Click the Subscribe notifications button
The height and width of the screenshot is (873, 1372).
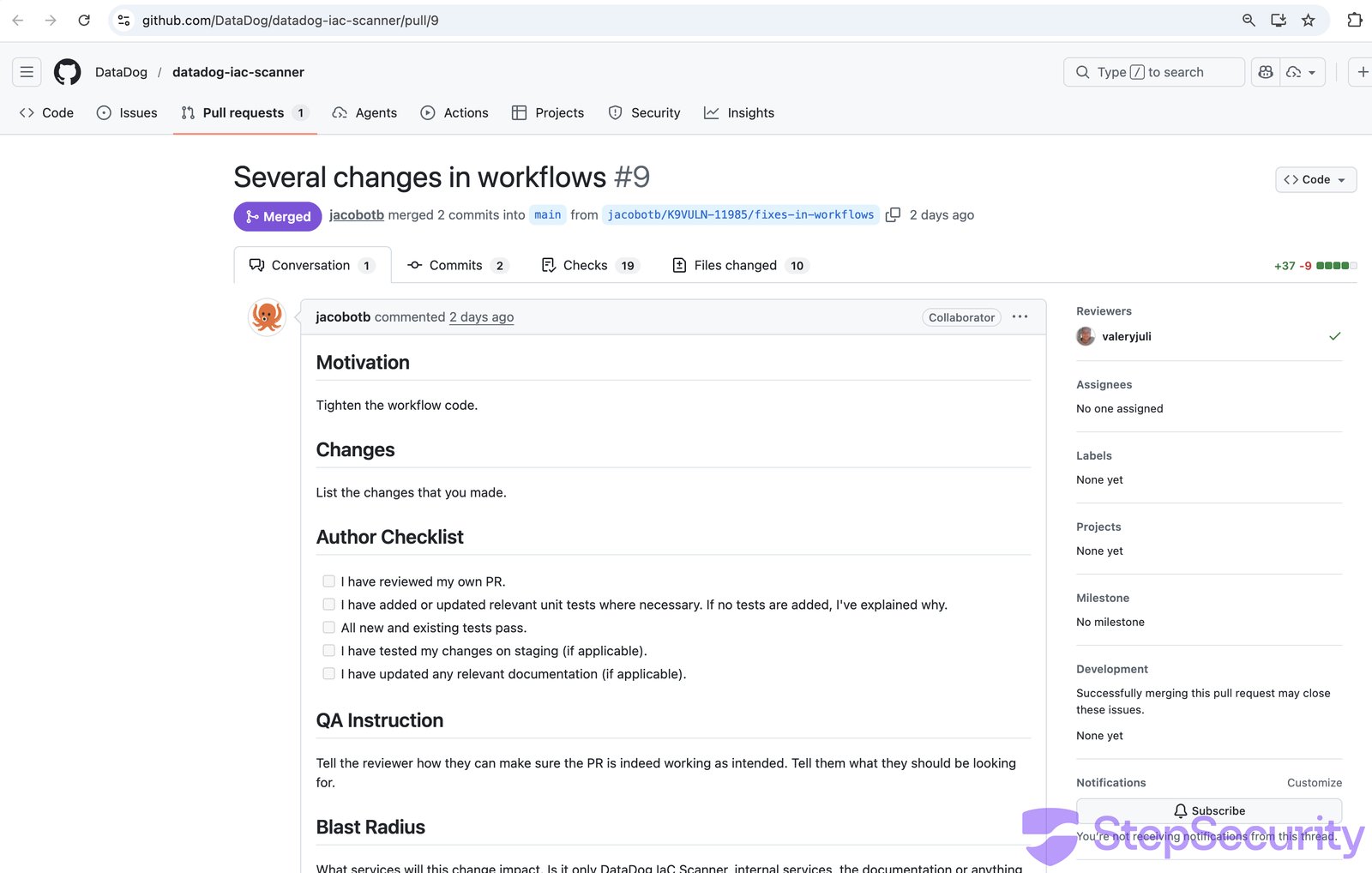tap(1209, 810)
